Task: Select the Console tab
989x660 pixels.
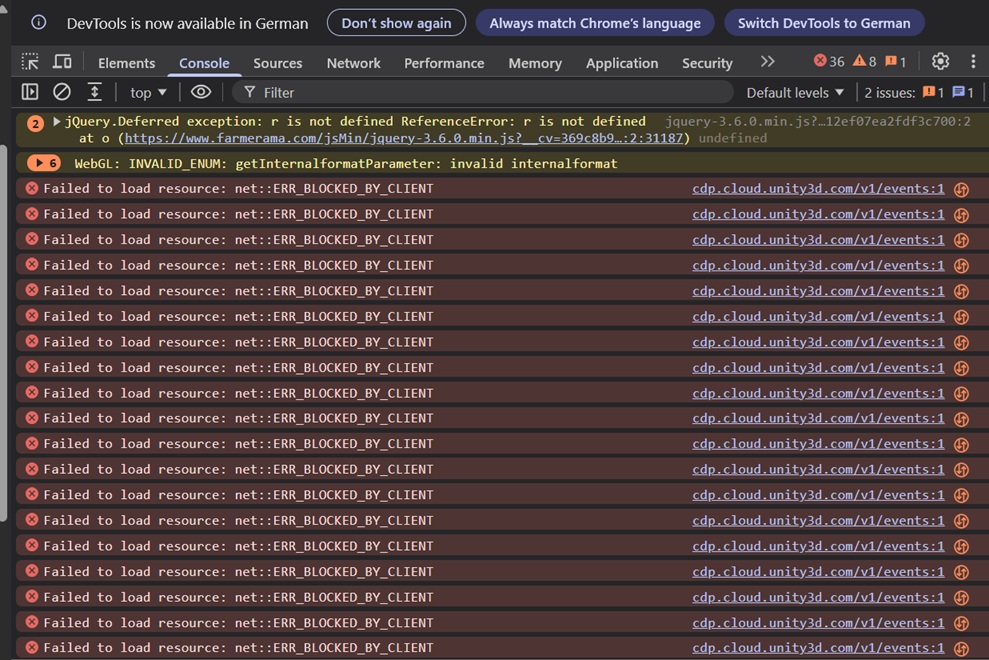Action: tap(204, 63)
